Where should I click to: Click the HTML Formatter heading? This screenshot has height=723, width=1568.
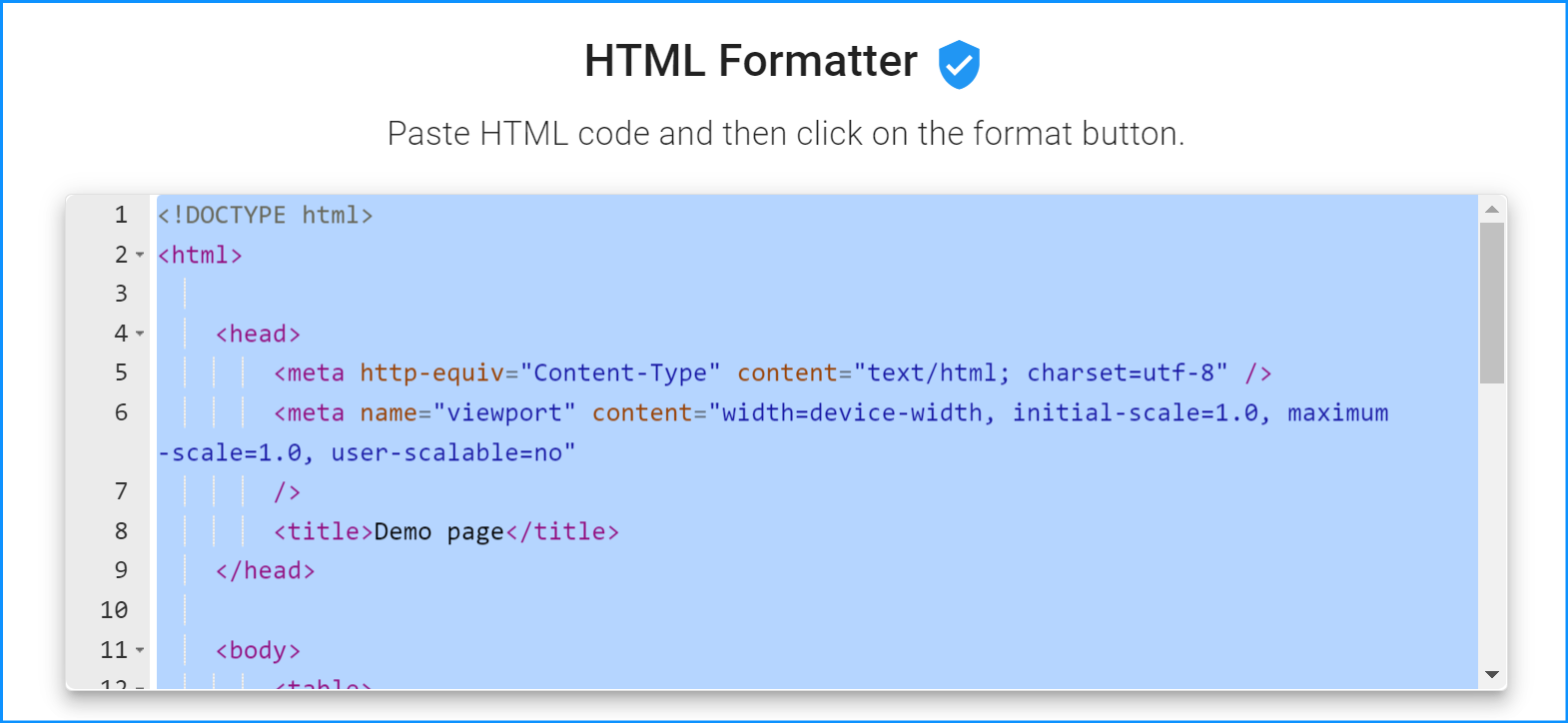click(751, 62)
